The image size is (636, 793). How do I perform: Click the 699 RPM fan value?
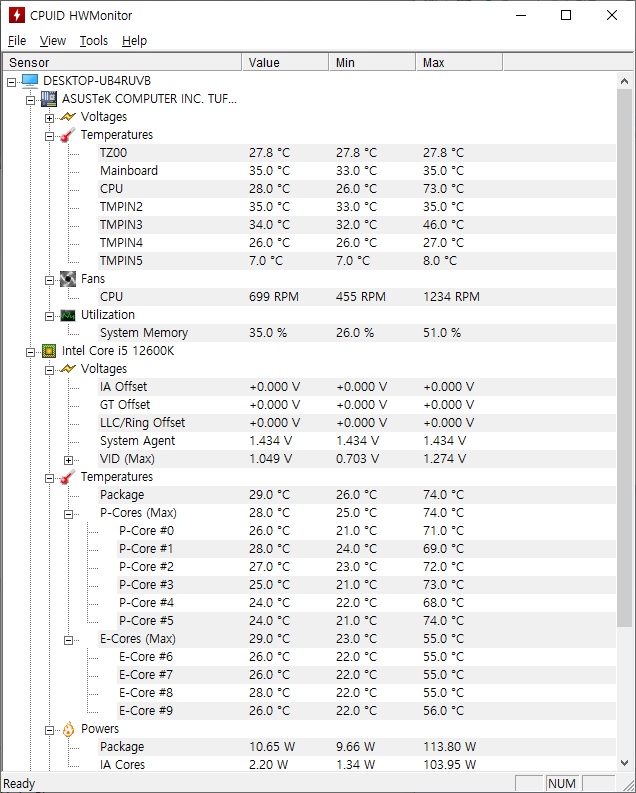pos(274,297)
